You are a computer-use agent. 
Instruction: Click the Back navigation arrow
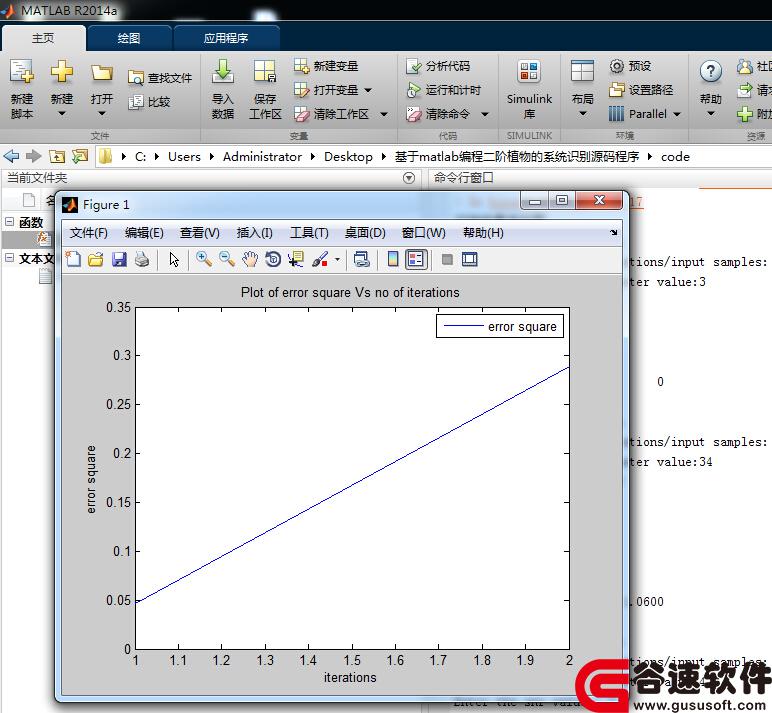[x=11, y=157]
